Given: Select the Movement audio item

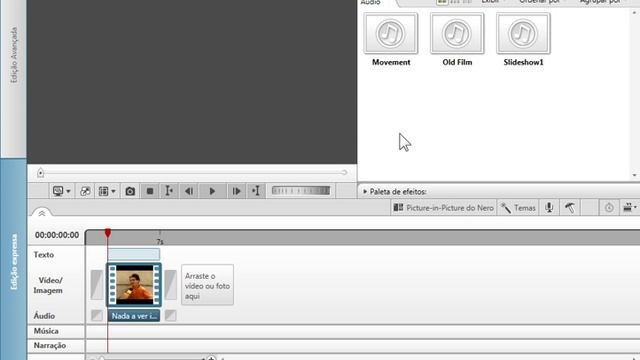Looking at the screenshot, I should (391, 40).
